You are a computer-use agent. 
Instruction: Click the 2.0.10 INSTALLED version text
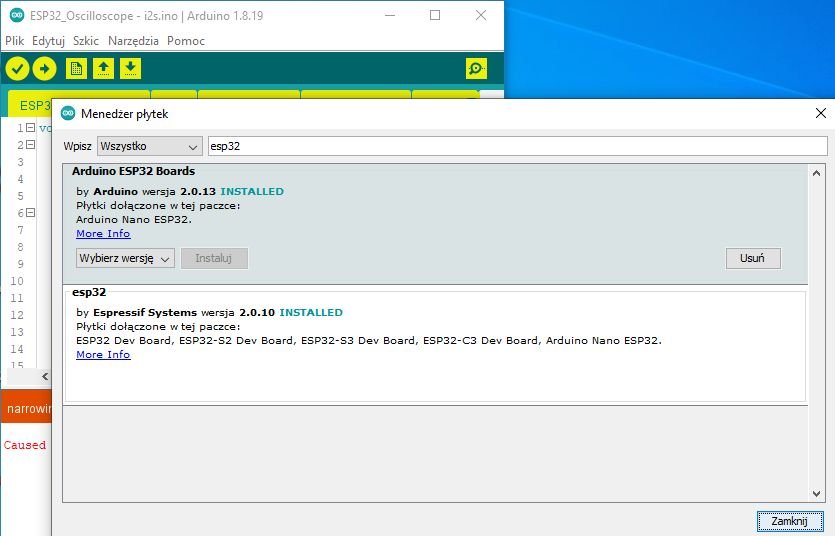[x=291, y=312]
